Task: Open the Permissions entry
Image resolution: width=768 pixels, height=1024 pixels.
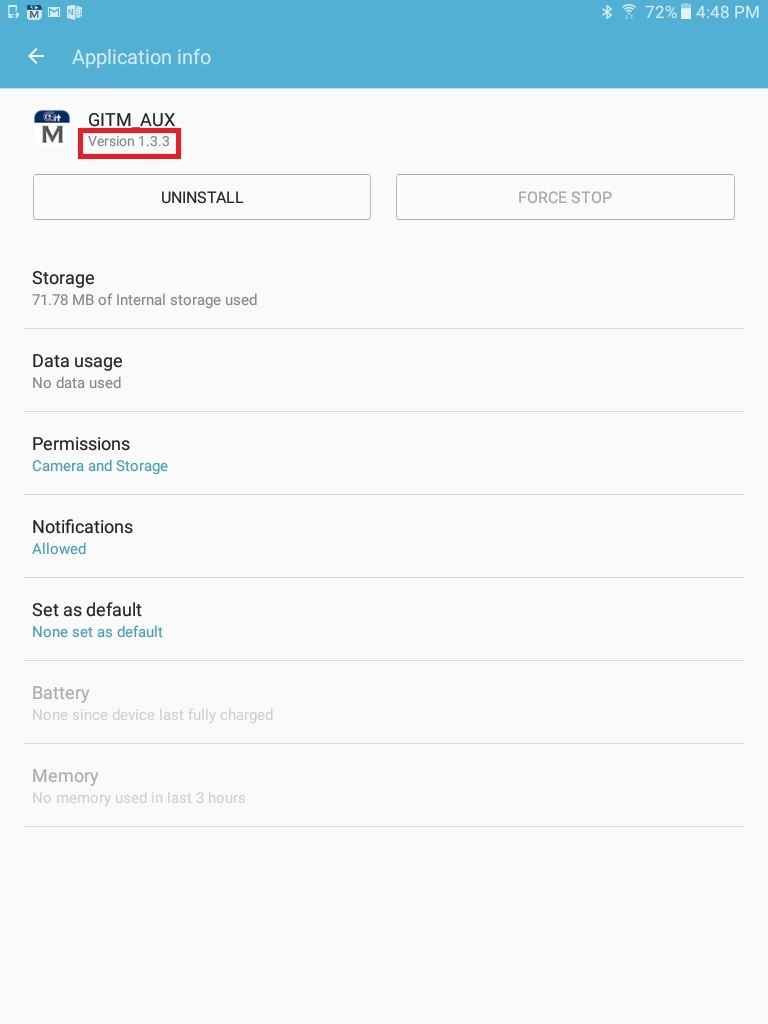Action: pos(384,454)
